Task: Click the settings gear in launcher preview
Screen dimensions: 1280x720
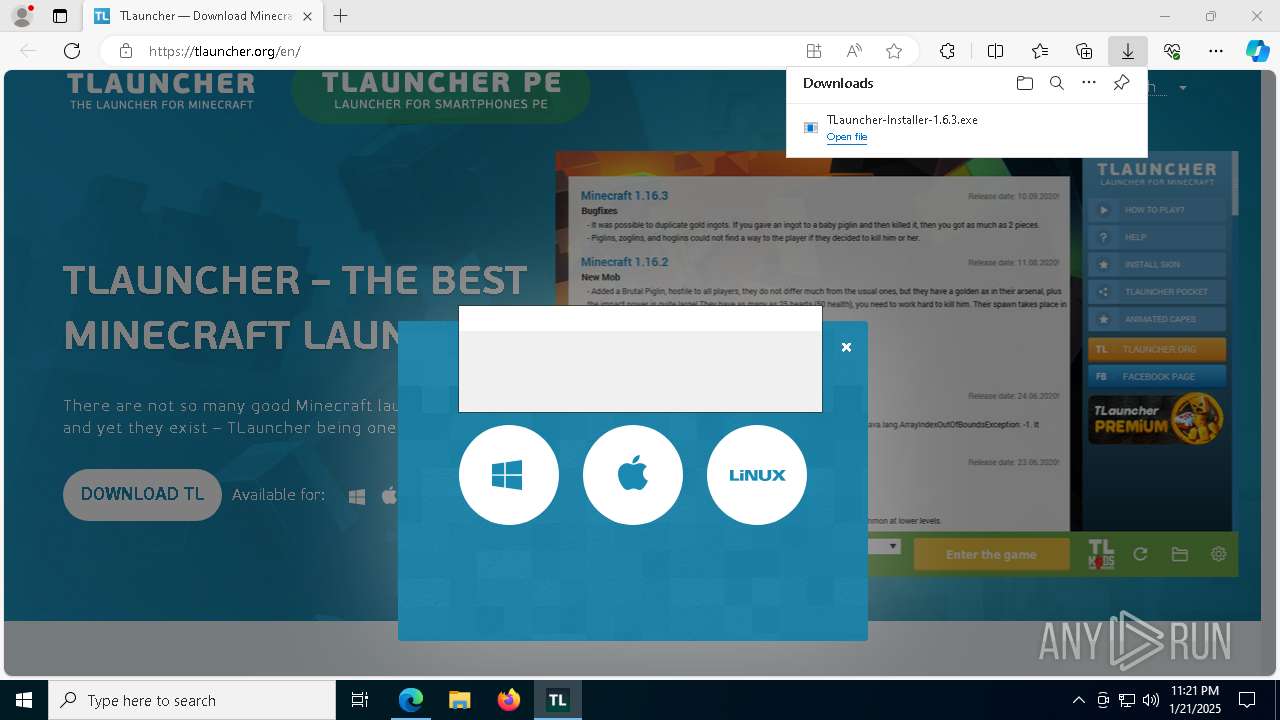Action: [x=1218, y=554]
